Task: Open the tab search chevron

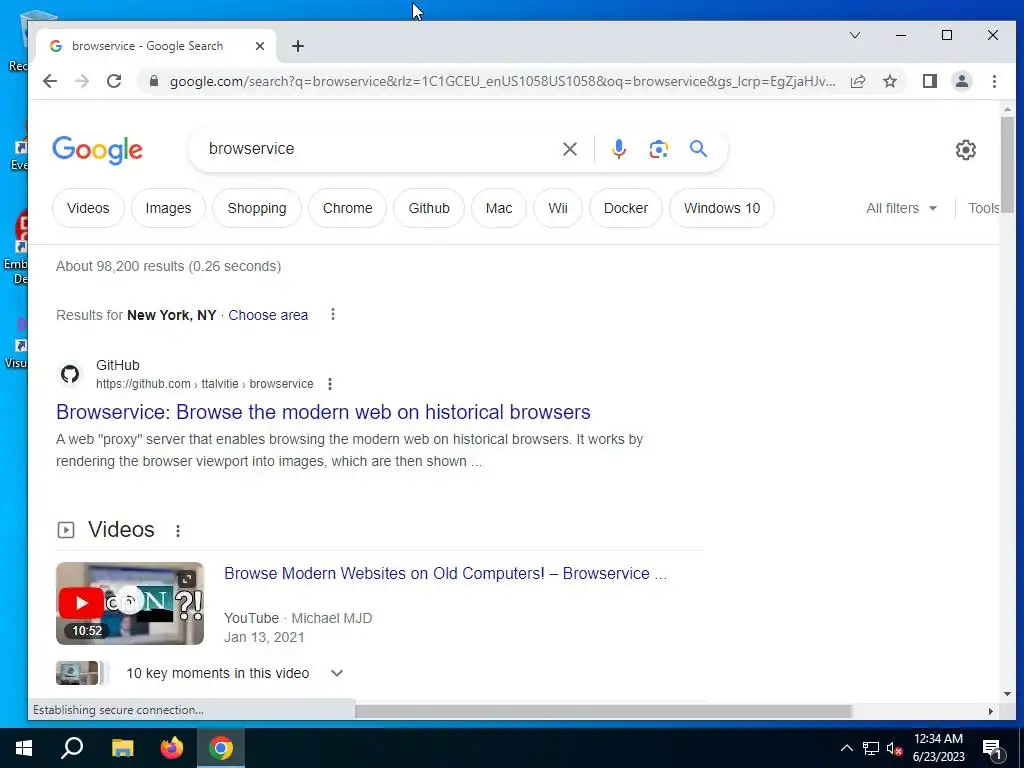Action: click(855, 35)
